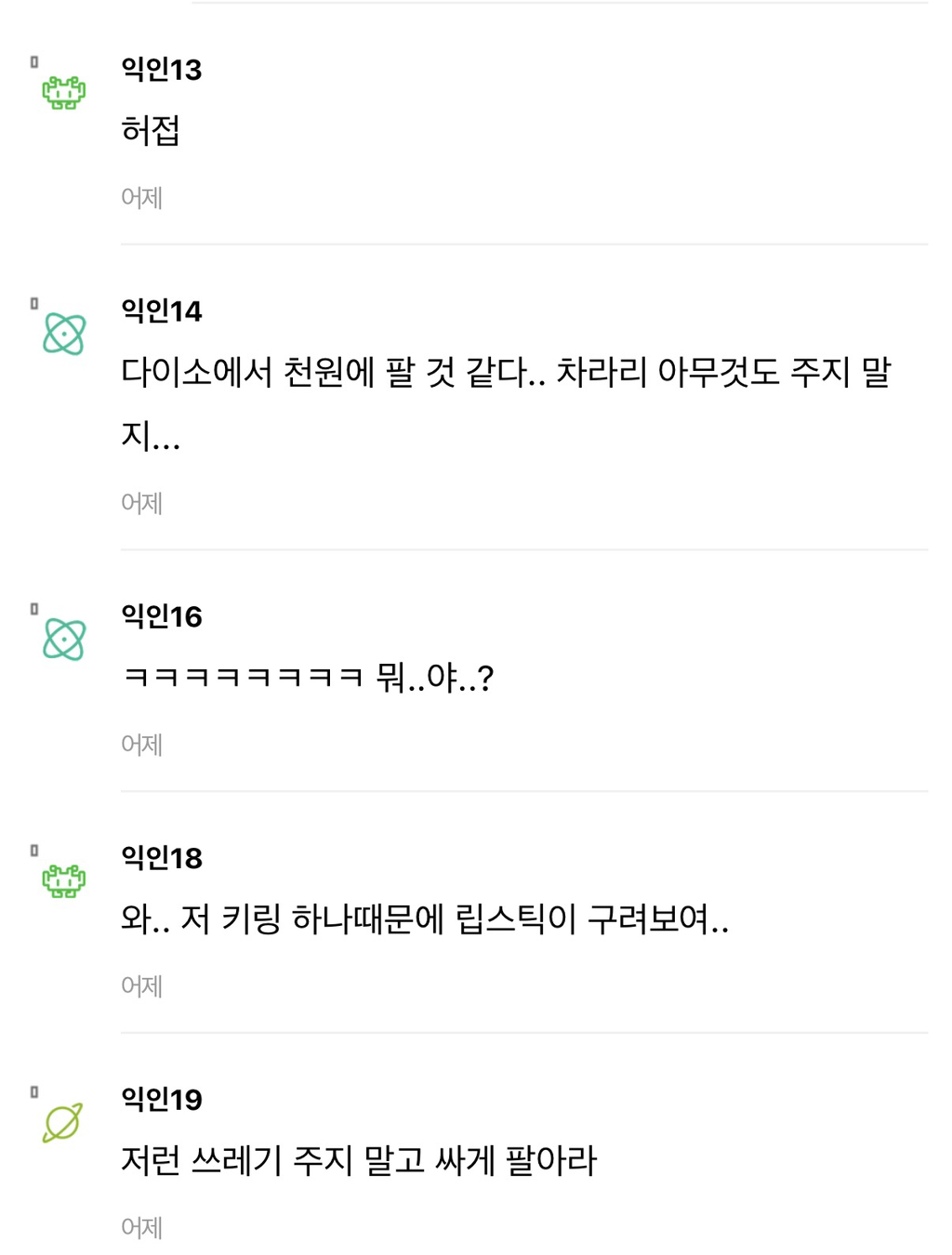952x1255 pixels.
Task: Click the 익인19 username
Action: [x=161, y=1100]
